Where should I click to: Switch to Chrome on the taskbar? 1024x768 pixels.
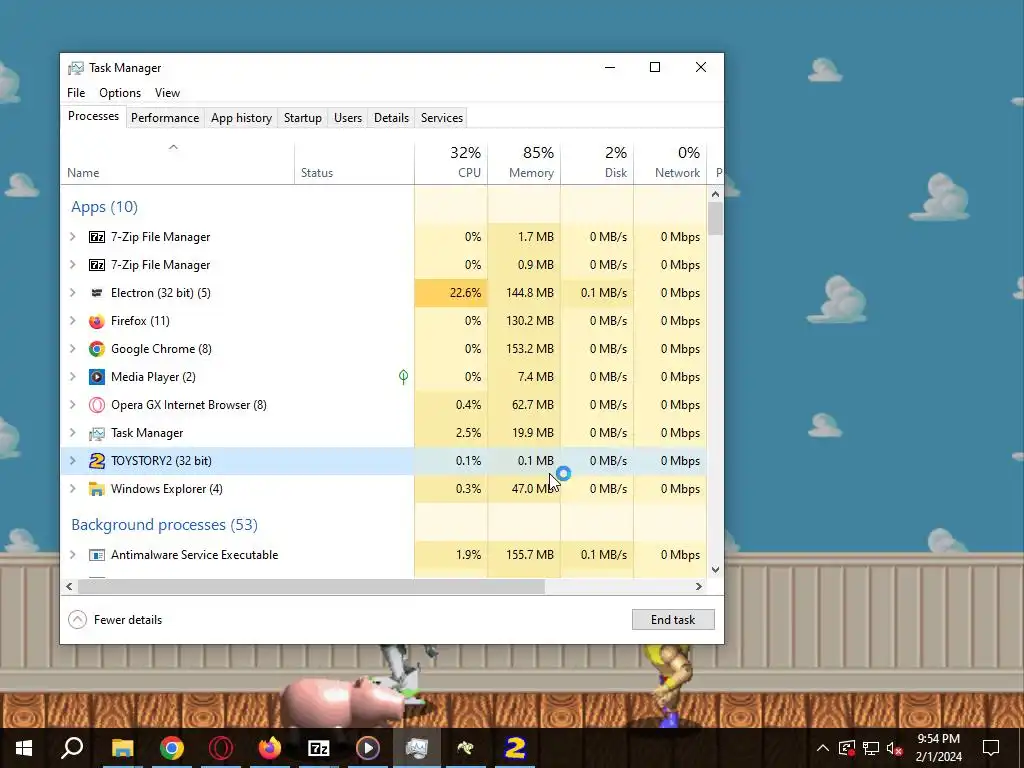[x=172, y=748]
